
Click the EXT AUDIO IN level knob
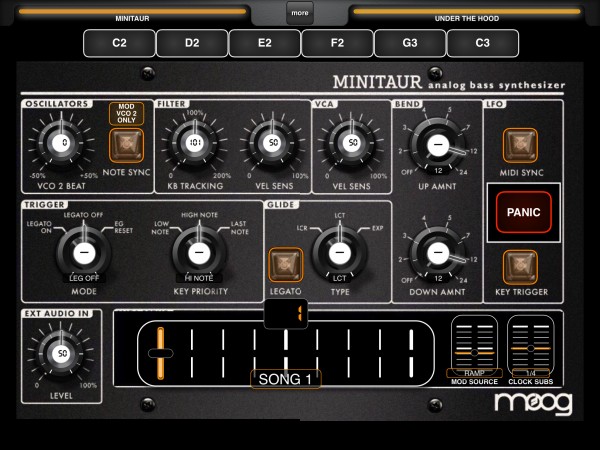click(x=62, y=354)
